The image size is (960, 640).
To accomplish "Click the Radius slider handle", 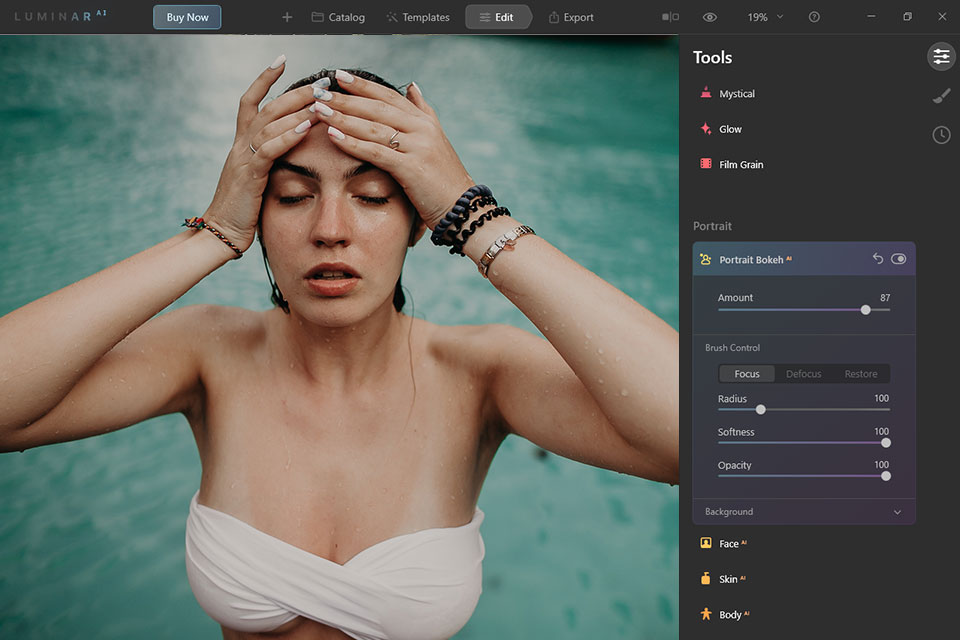I will tap(760, 409).
